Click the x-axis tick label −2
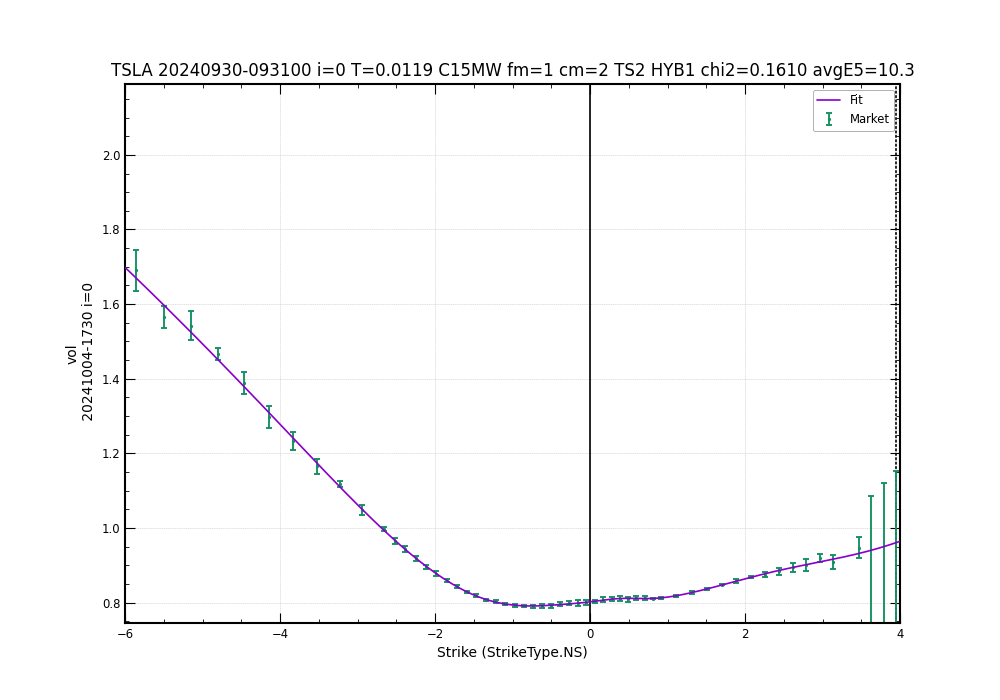1000x700 pixels. 435,634
